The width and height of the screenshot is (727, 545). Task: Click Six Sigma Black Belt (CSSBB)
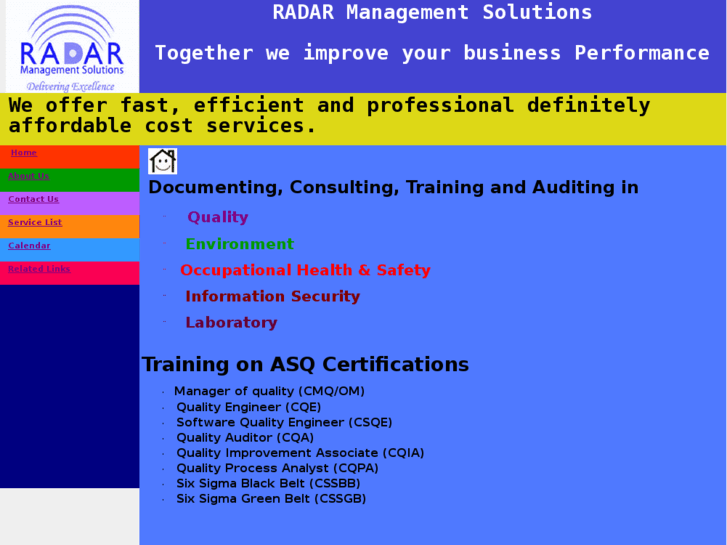click(268, 483)
